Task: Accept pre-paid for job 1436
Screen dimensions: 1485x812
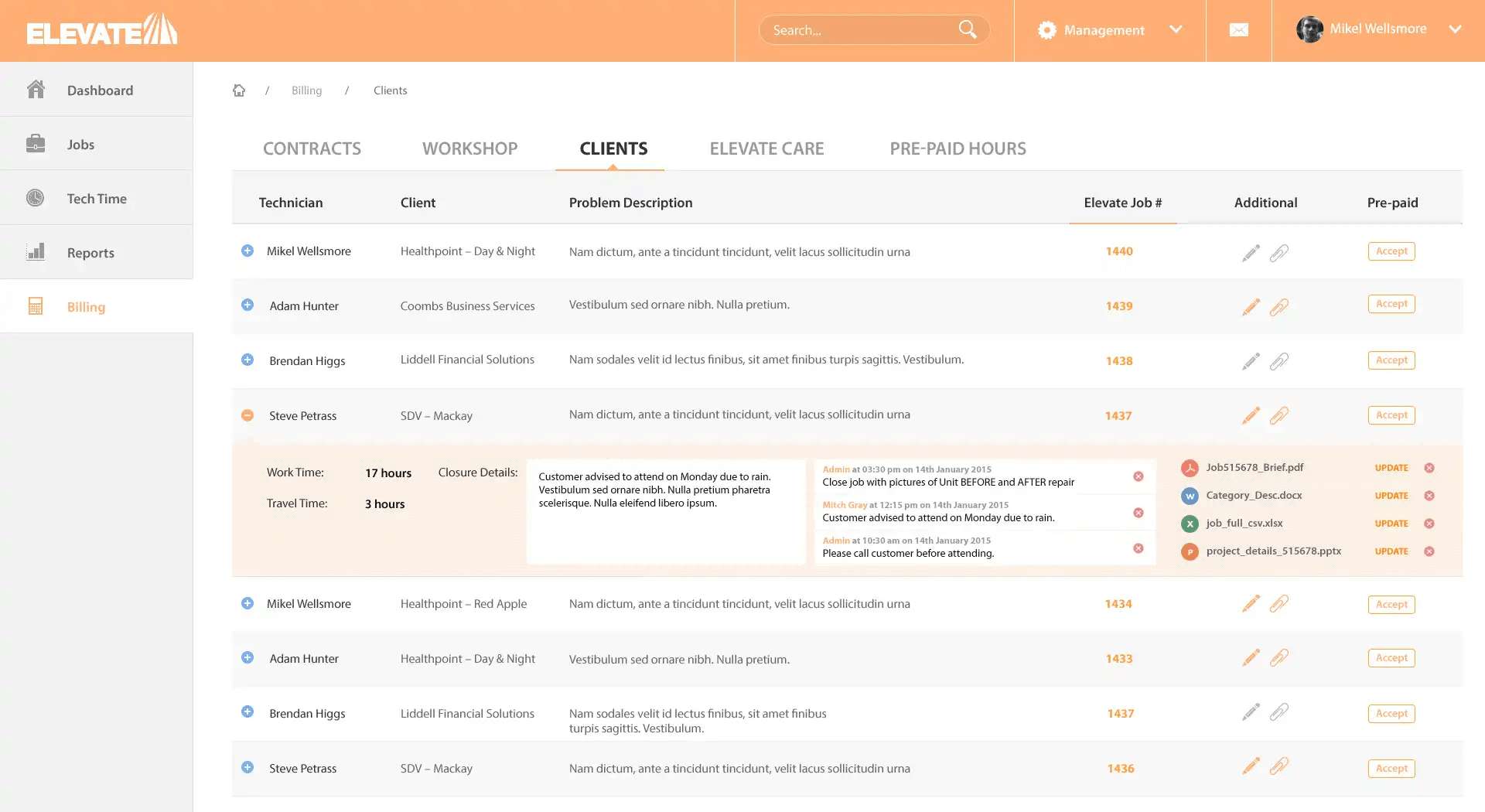Action: coord(1391,769)
